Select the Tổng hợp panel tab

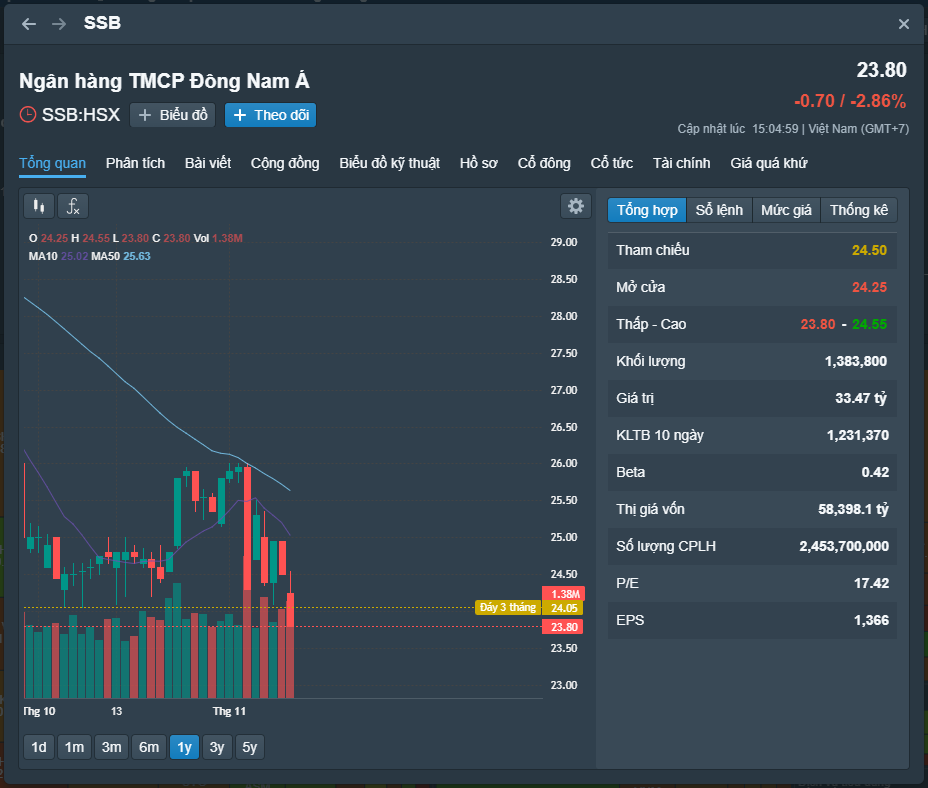coord(647,210)
